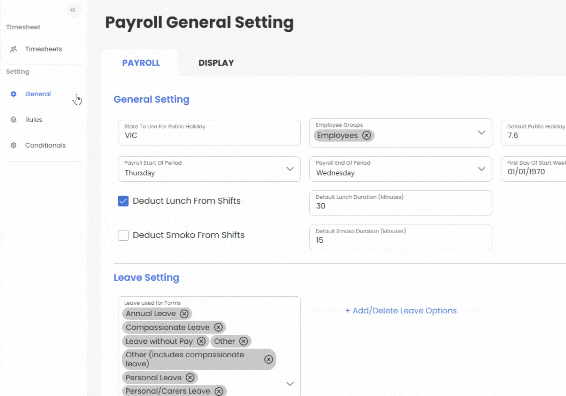Click the Conditionals gear icon
566x396 pixels.
(x=13, y=145)
